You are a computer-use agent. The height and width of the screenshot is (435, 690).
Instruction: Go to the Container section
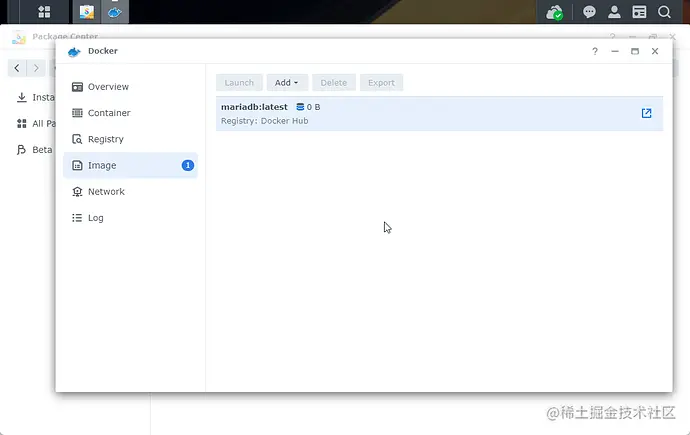(131, 113)
